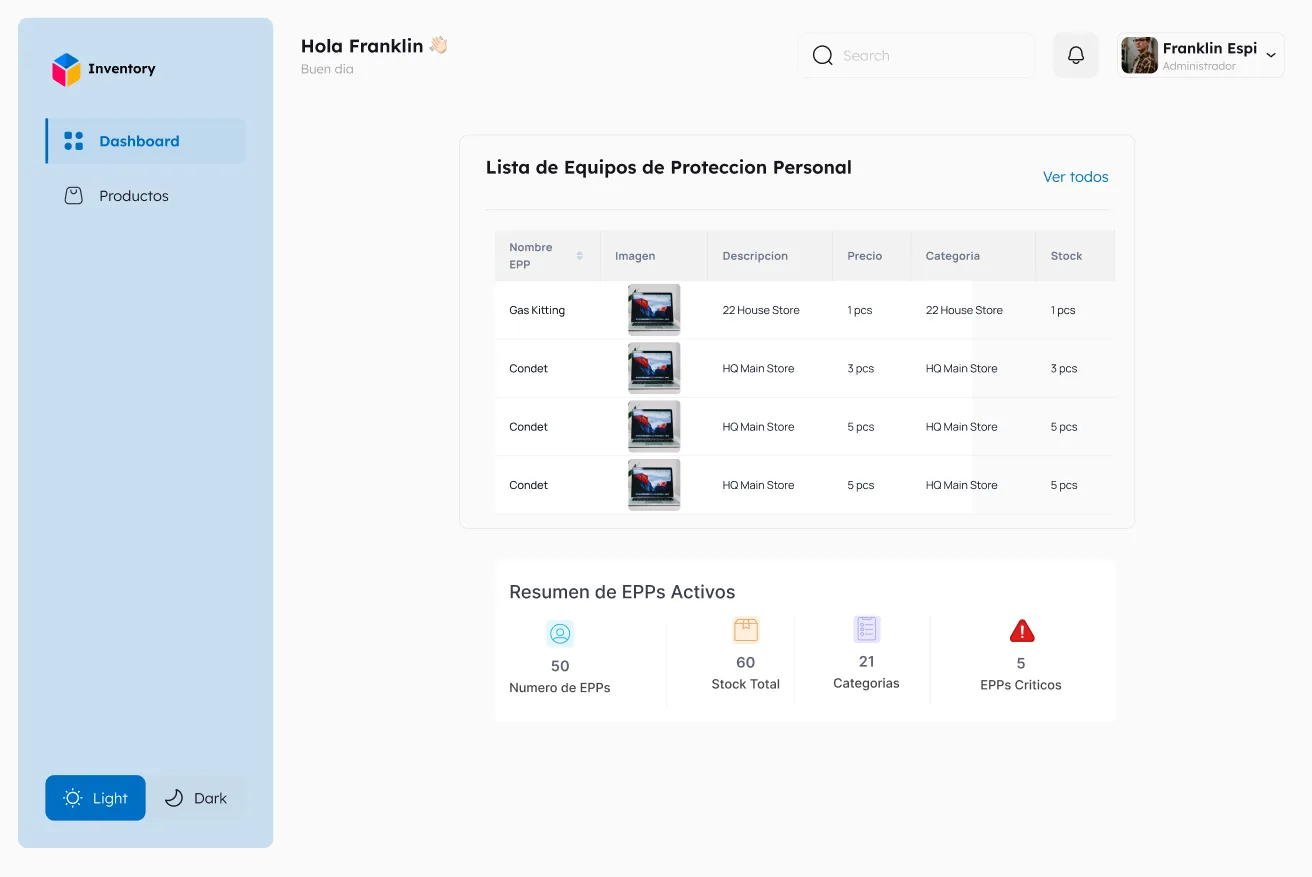Switch to Light theme
The width and height of the screenshot is (1312, 877).
[96, 798]
